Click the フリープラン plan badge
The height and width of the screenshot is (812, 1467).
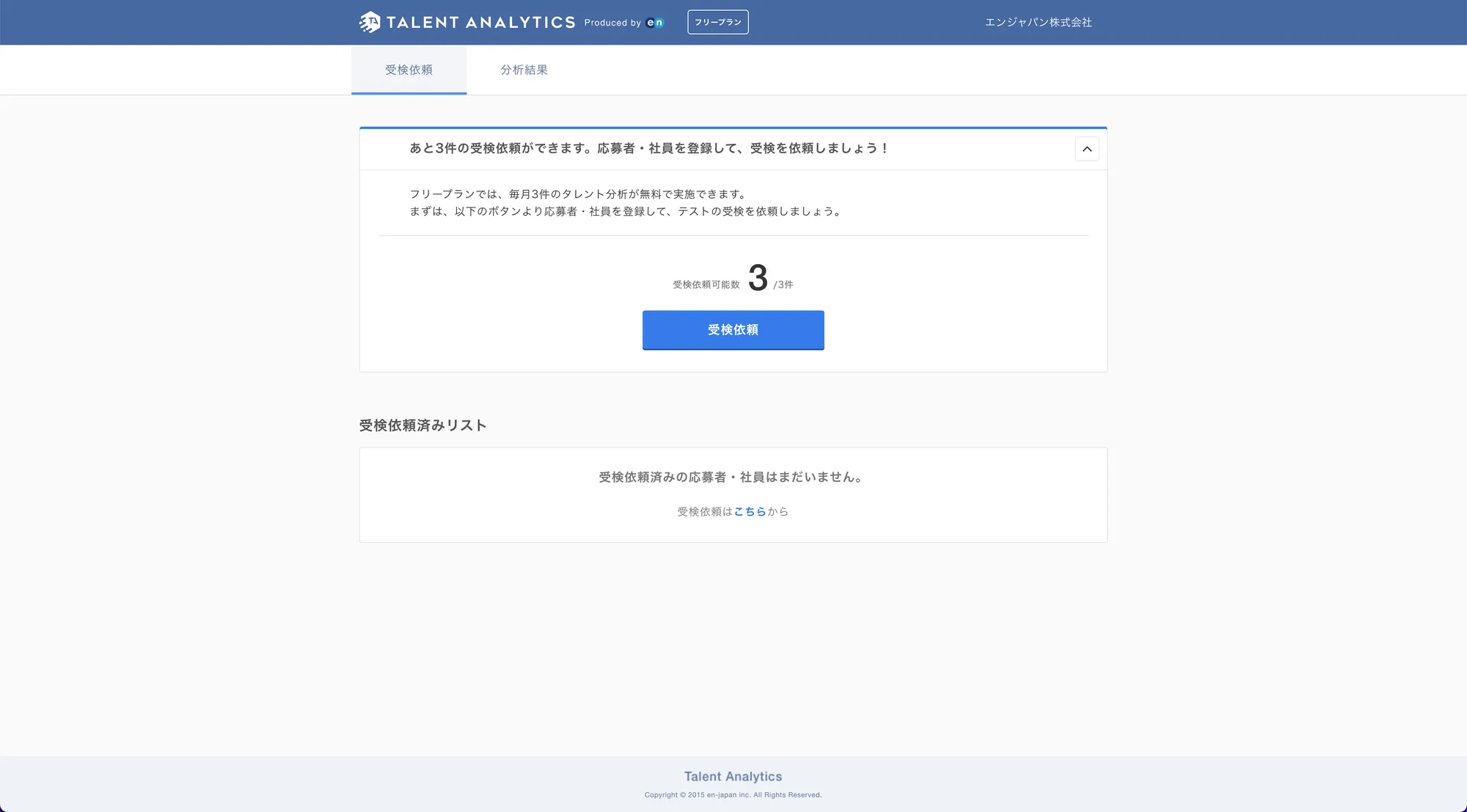click(x=717, y=22)
